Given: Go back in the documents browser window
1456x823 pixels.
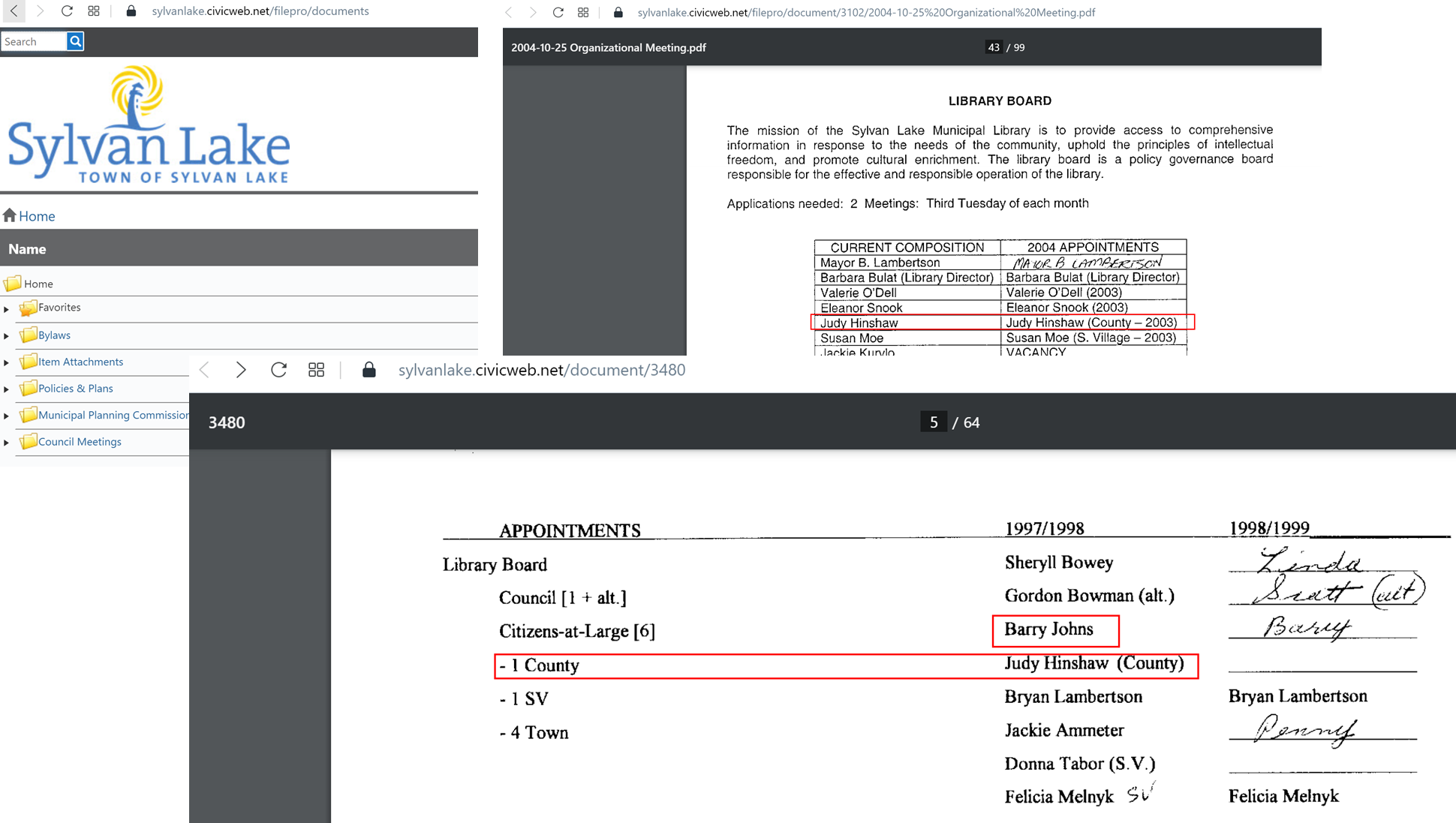Looking at the screenshot, I should pyautogui.click(x=14, y=11).
